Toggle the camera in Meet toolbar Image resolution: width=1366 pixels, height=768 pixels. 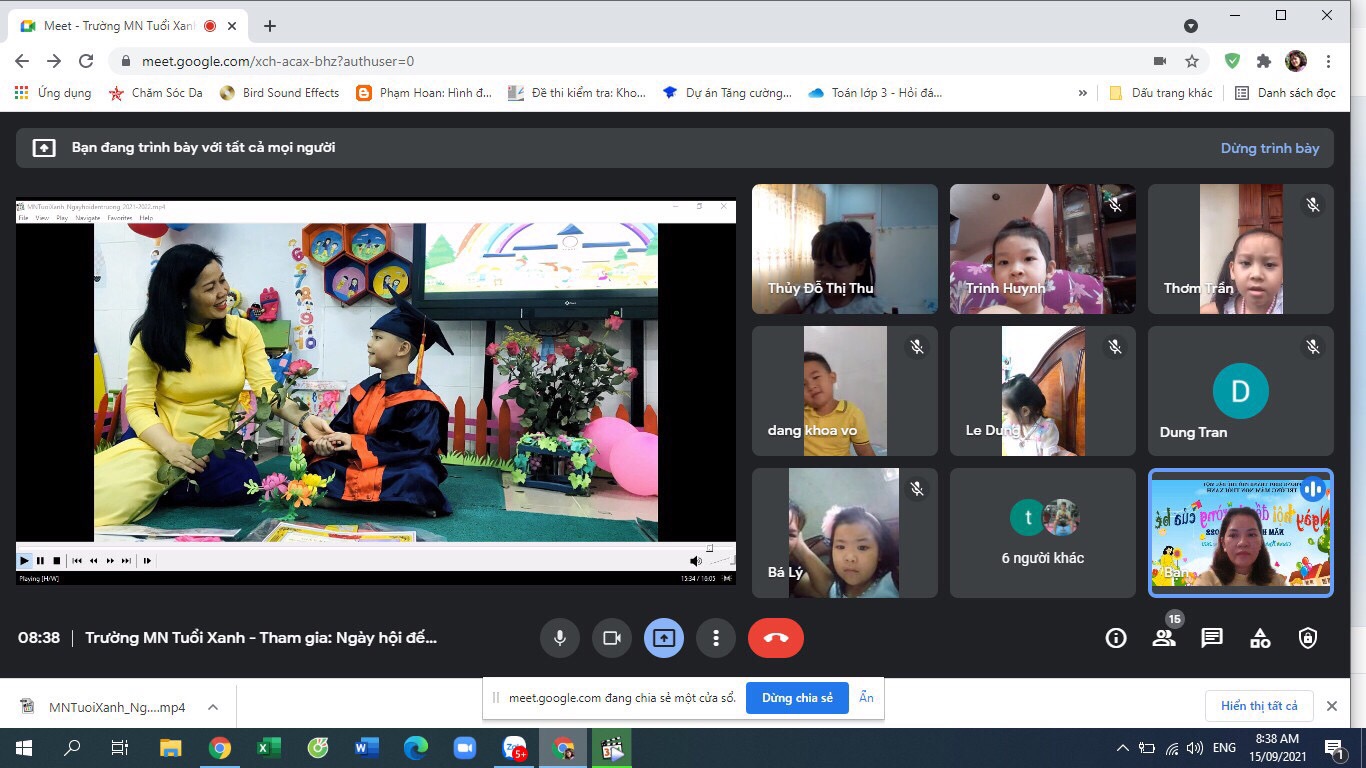tap(612, 638)
